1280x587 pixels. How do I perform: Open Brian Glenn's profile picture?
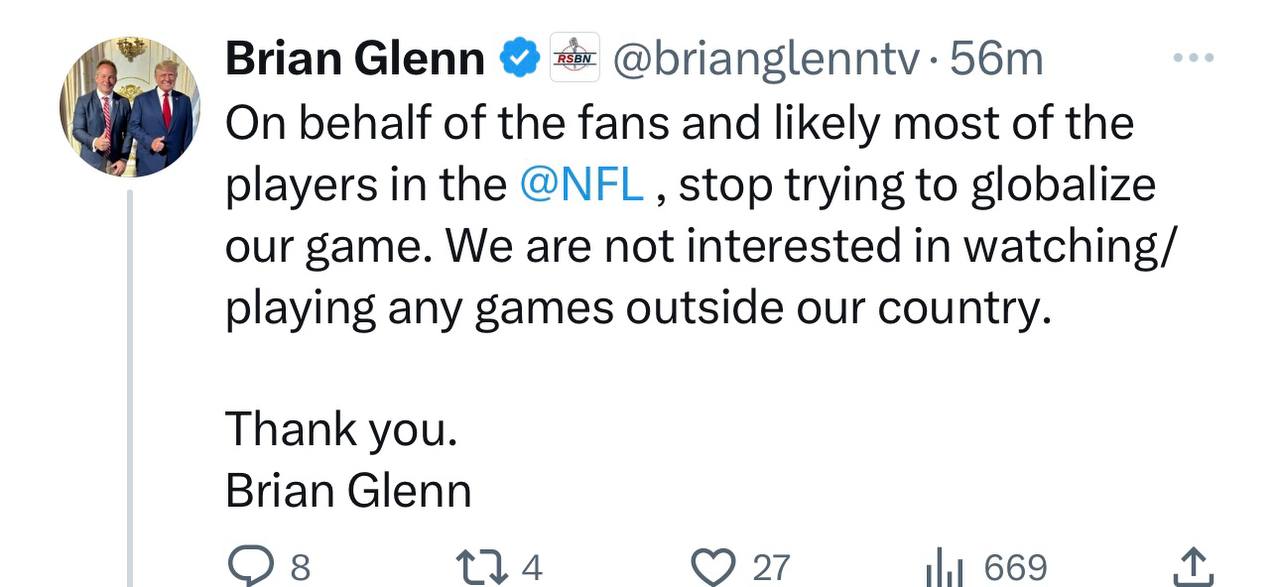pyautogui.click(x=131, y=107)
